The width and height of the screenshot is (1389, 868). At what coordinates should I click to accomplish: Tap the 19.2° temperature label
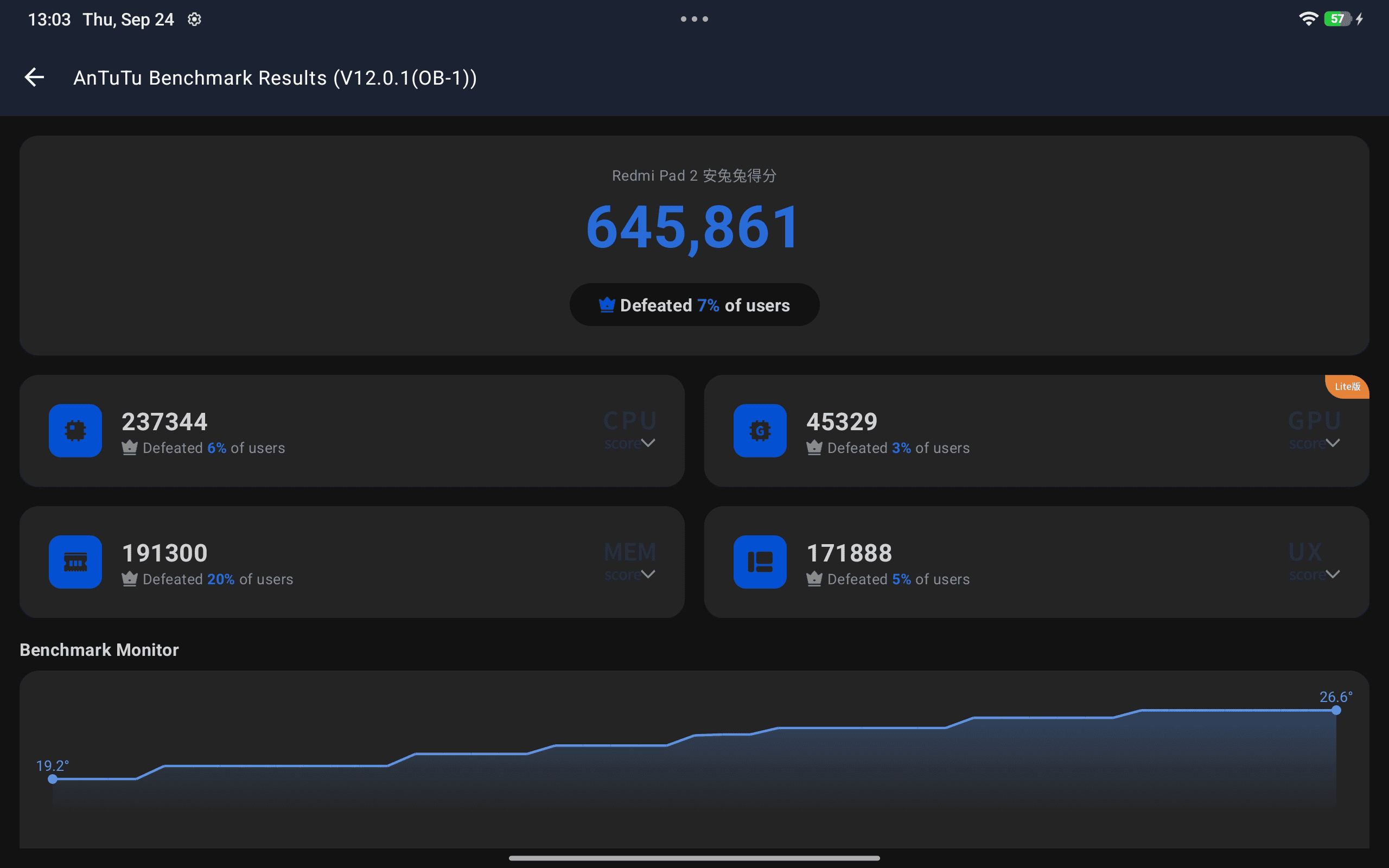click(52, 766)
